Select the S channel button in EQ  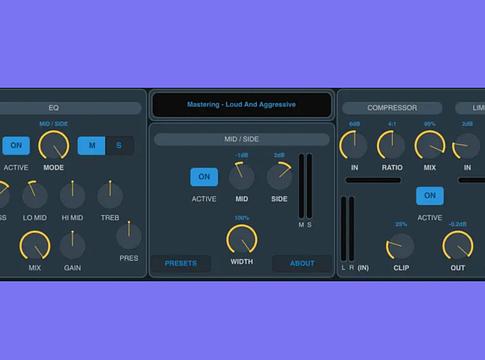(x=119, y=146)
